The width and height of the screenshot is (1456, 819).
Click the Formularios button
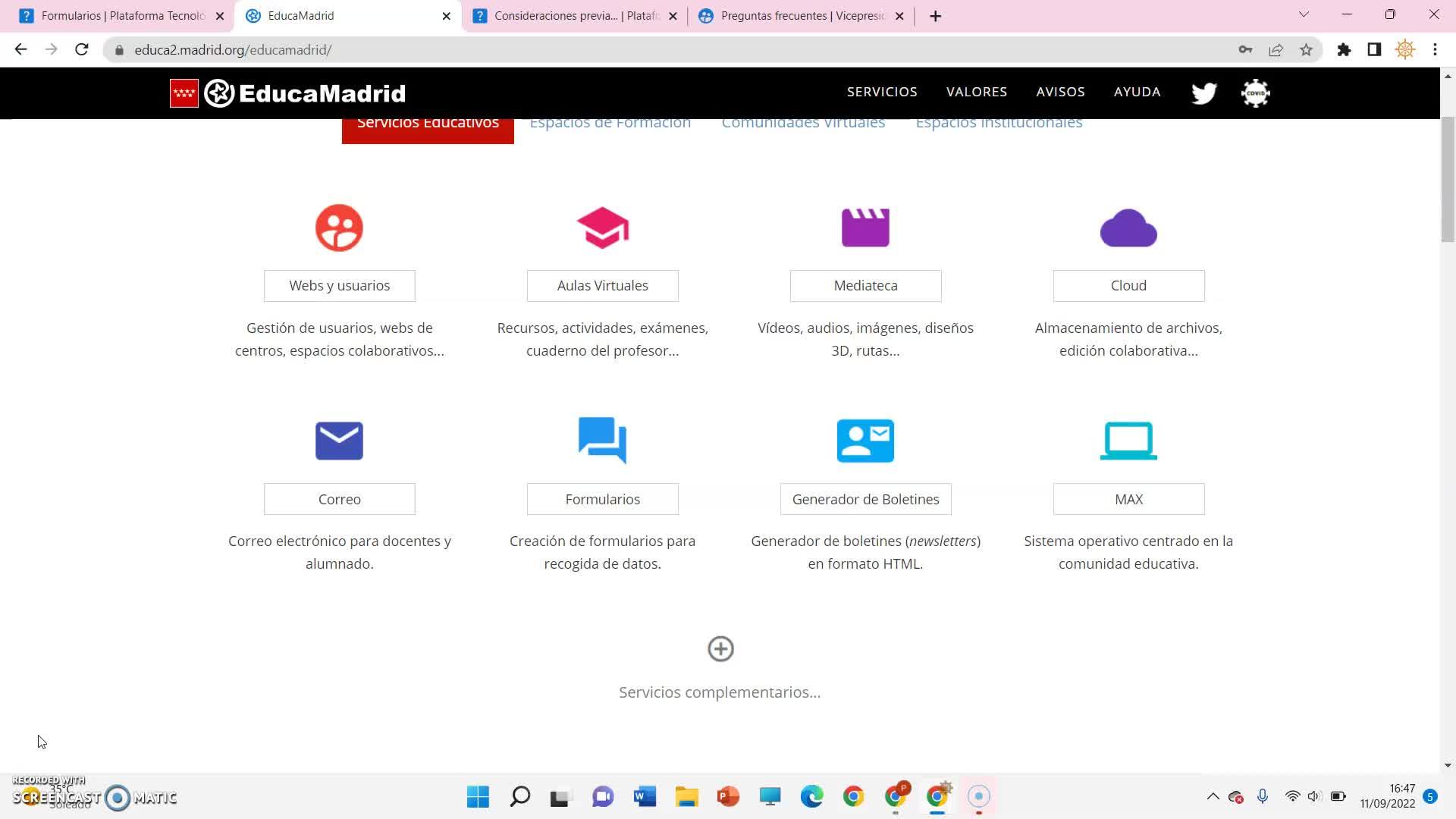602,499
